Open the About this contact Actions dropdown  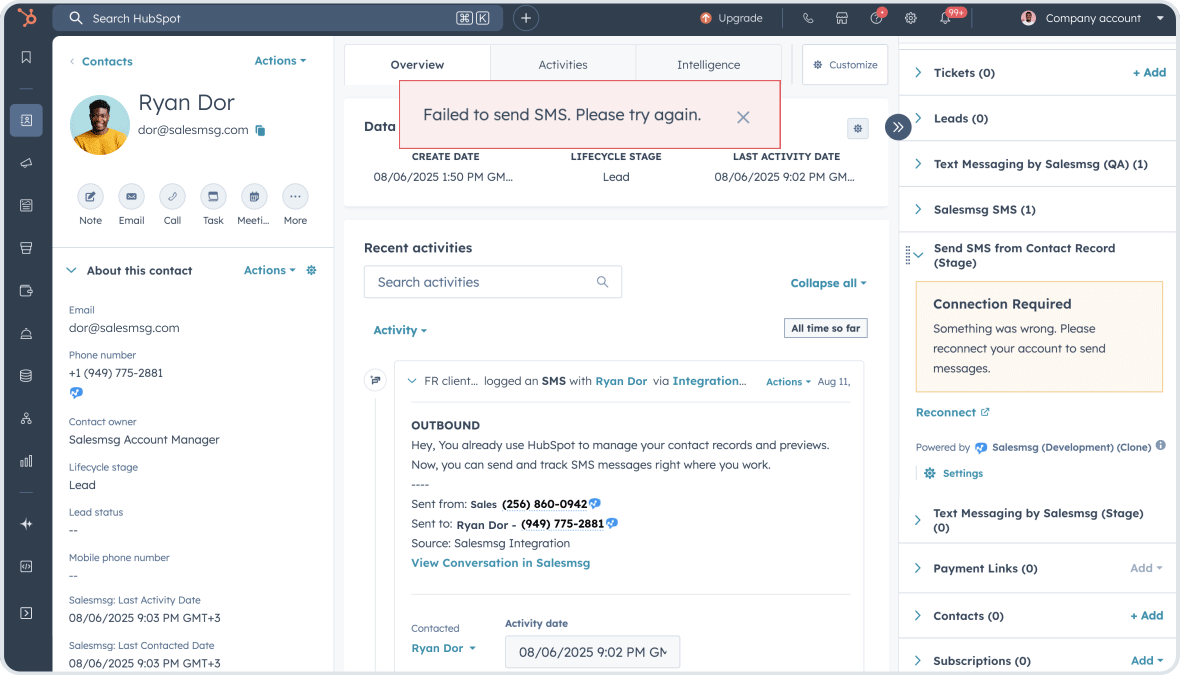click(269, 270)
